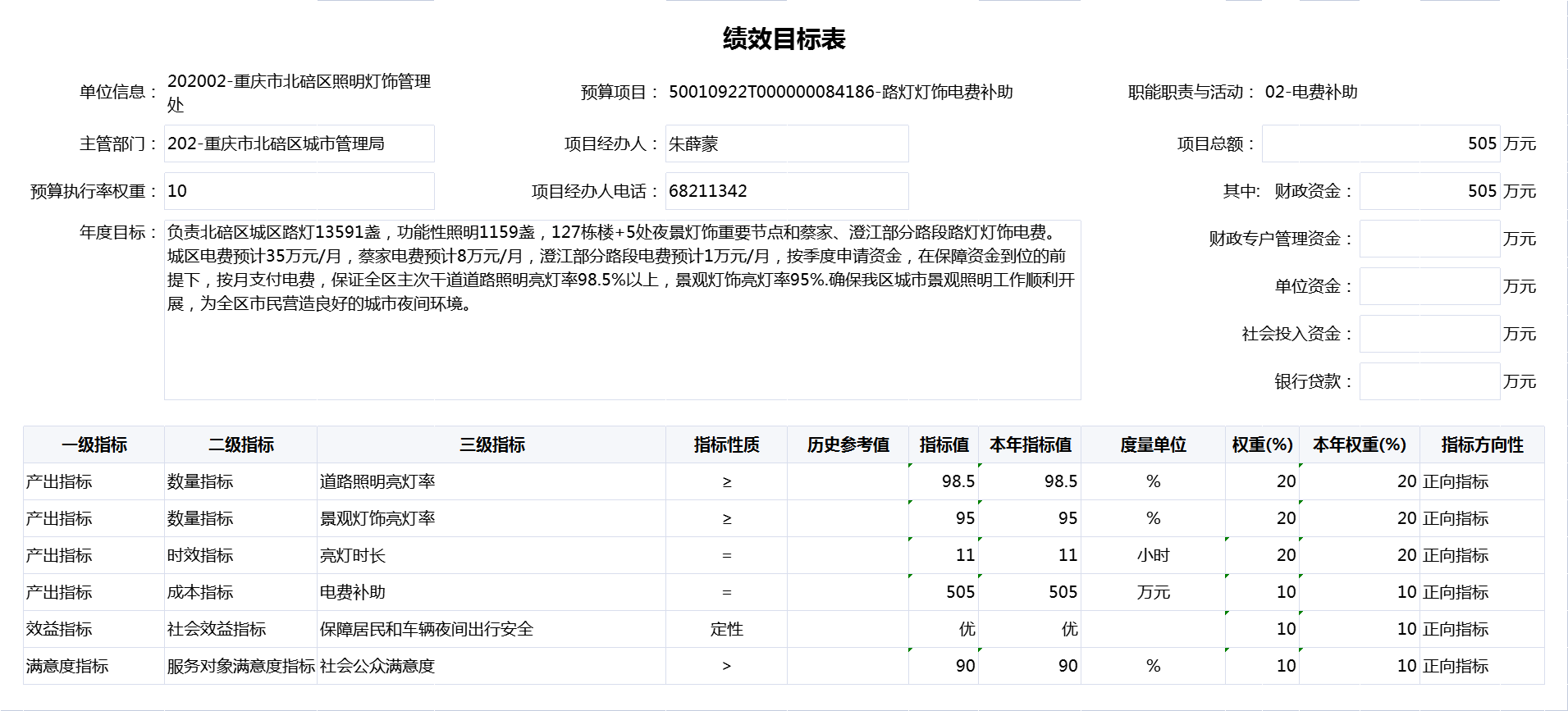
Task: Click 正向指标 in 社会公众满意度 row
Action: click(x=1482, y=666)
